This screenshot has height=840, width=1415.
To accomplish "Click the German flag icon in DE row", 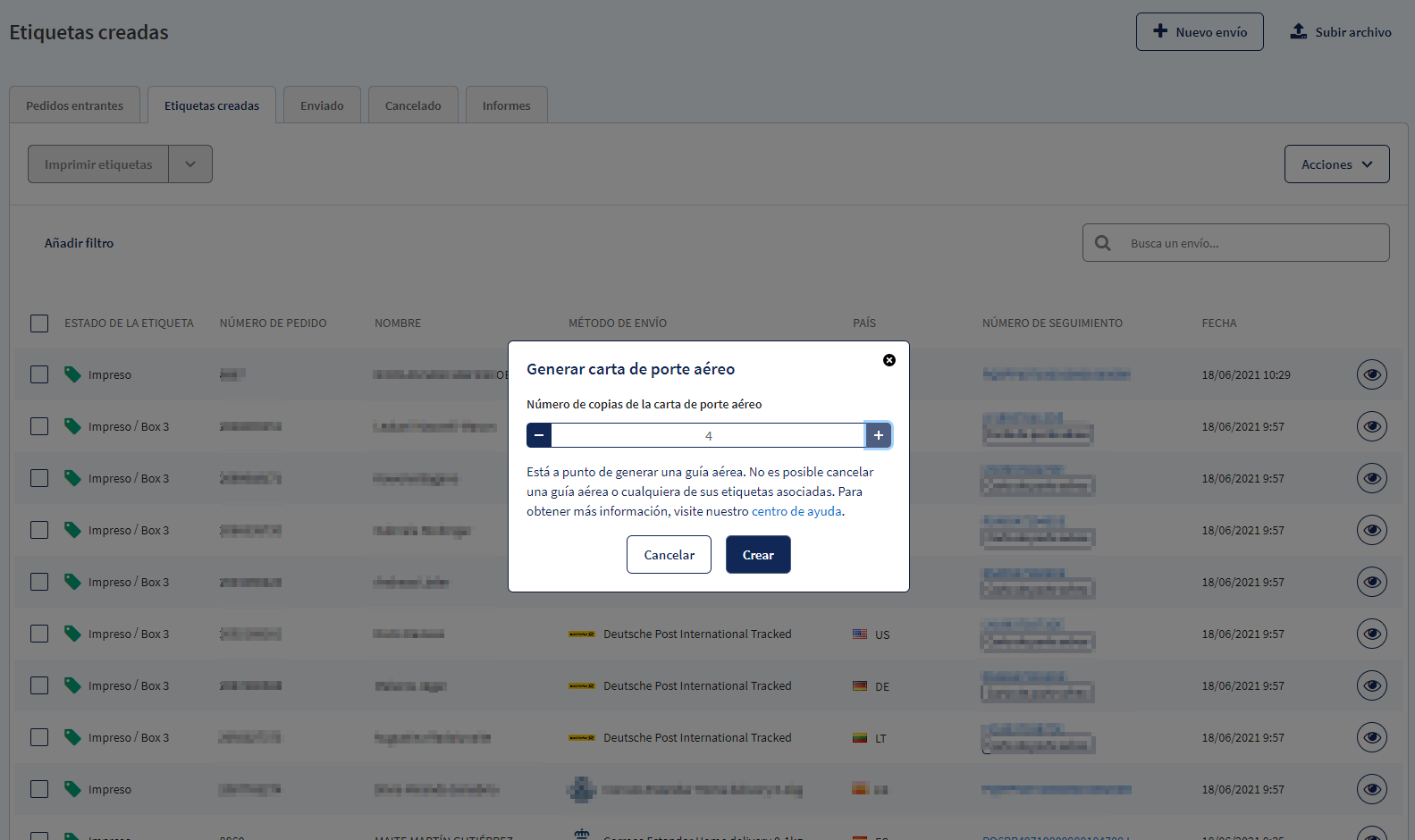I will (x=860, y=686).
